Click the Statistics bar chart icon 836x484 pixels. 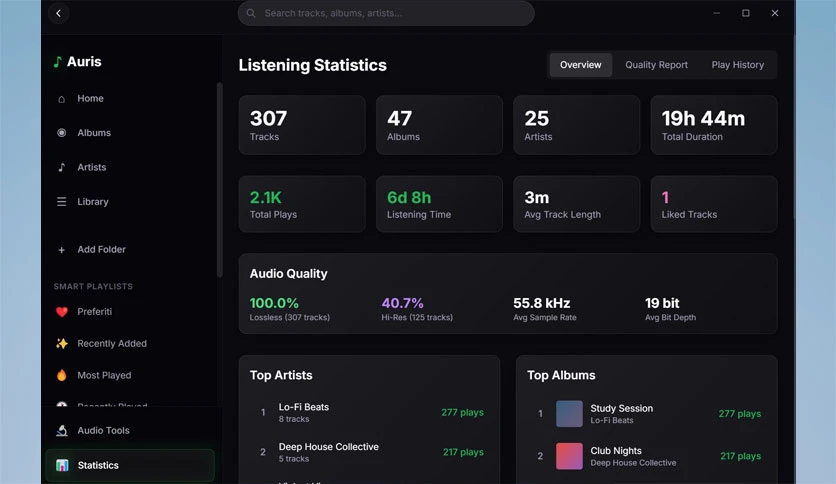pyautogui.click(x=62, y=465)
